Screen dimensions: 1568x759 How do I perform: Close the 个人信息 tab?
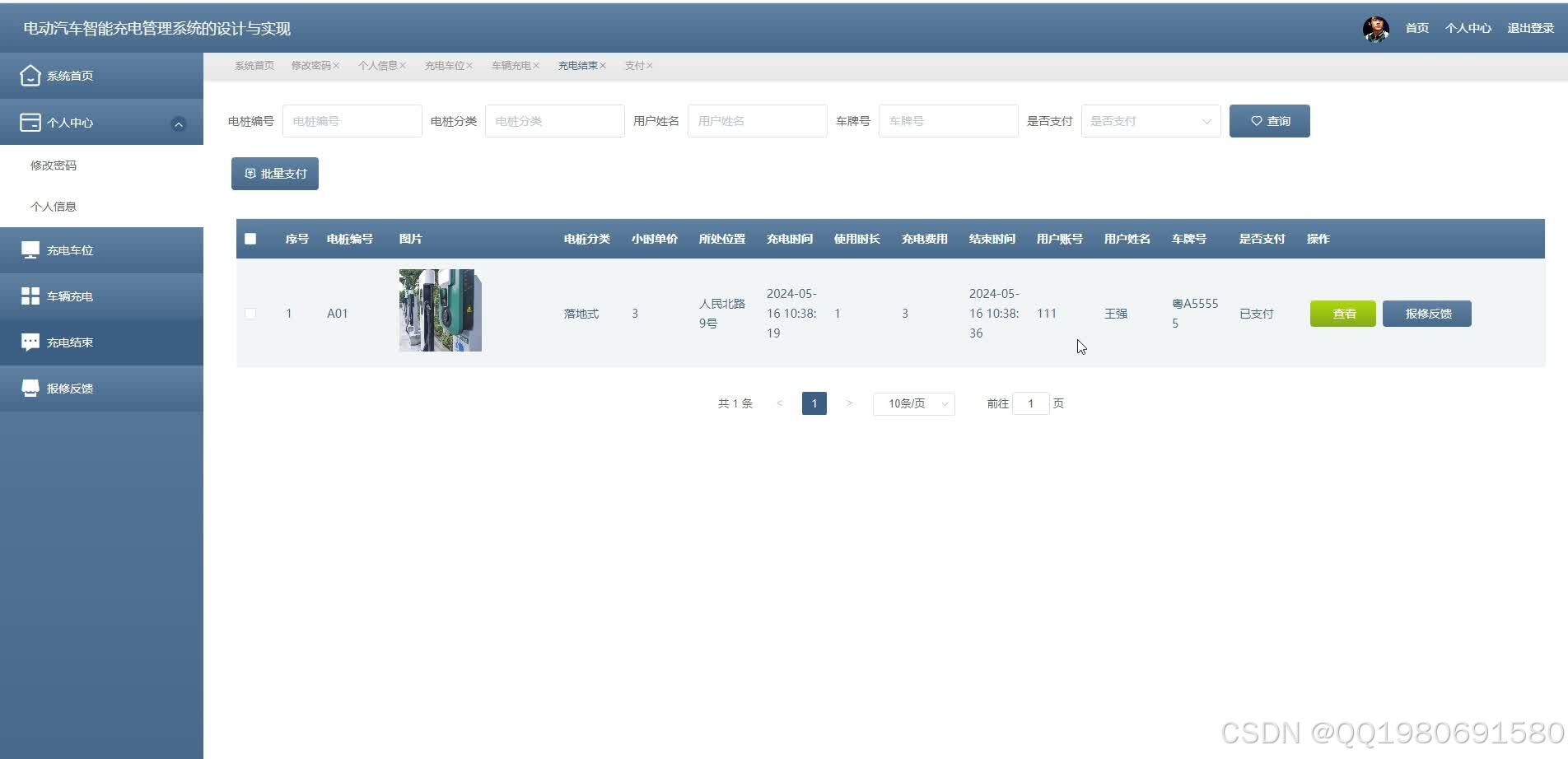[403, 66]
